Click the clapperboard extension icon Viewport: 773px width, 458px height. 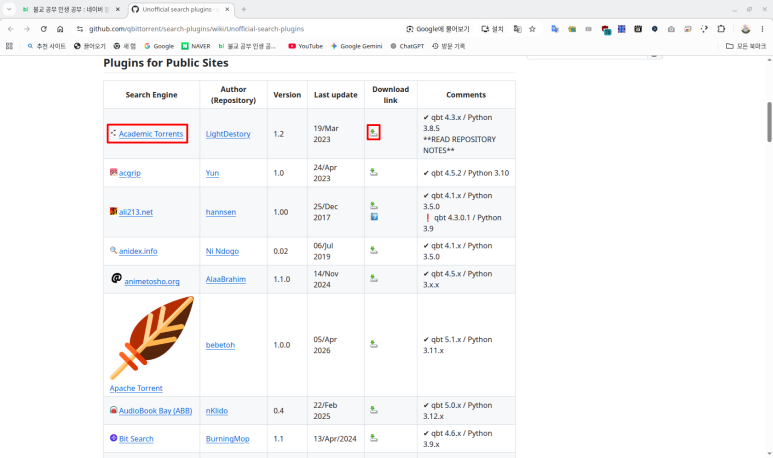pyautogui.click(x=638, y=29)
